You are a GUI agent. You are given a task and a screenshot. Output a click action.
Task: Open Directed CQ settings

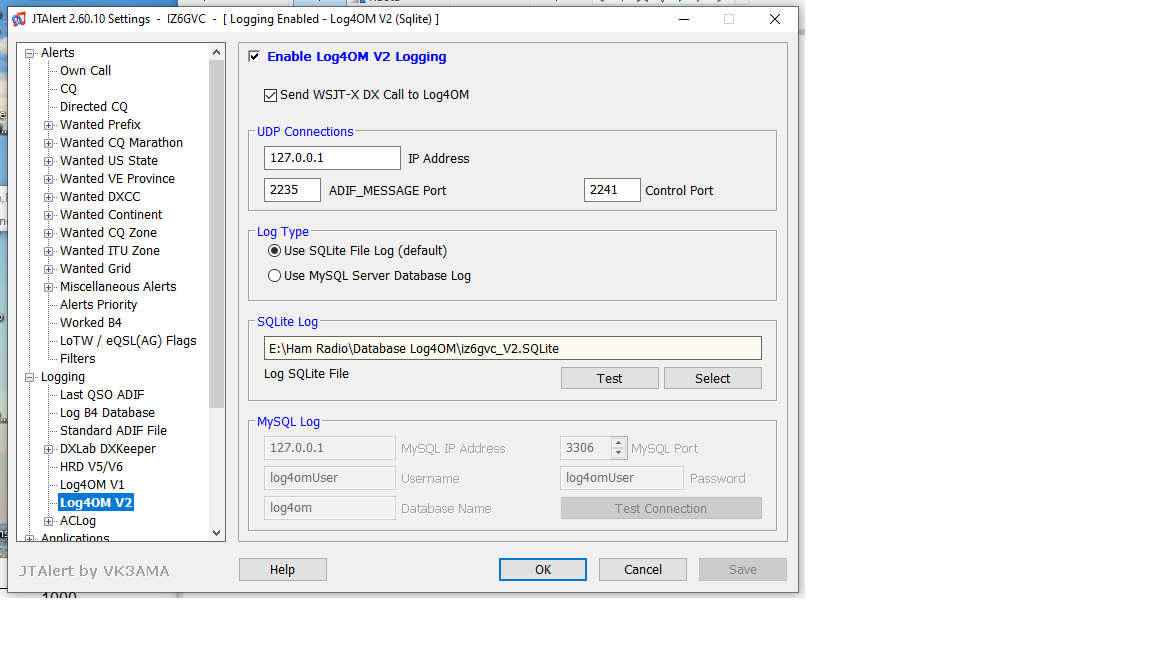tap(93, 107)
